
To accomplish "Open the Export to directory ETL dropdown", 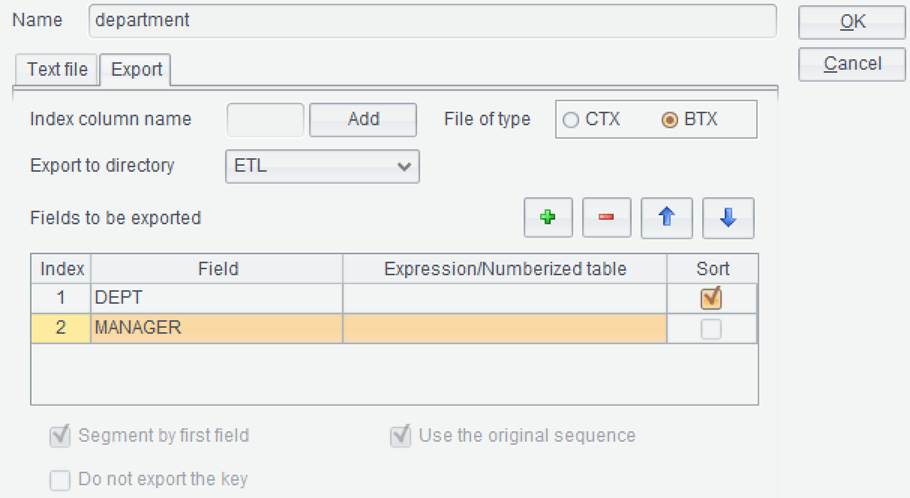I will (322, 167).
